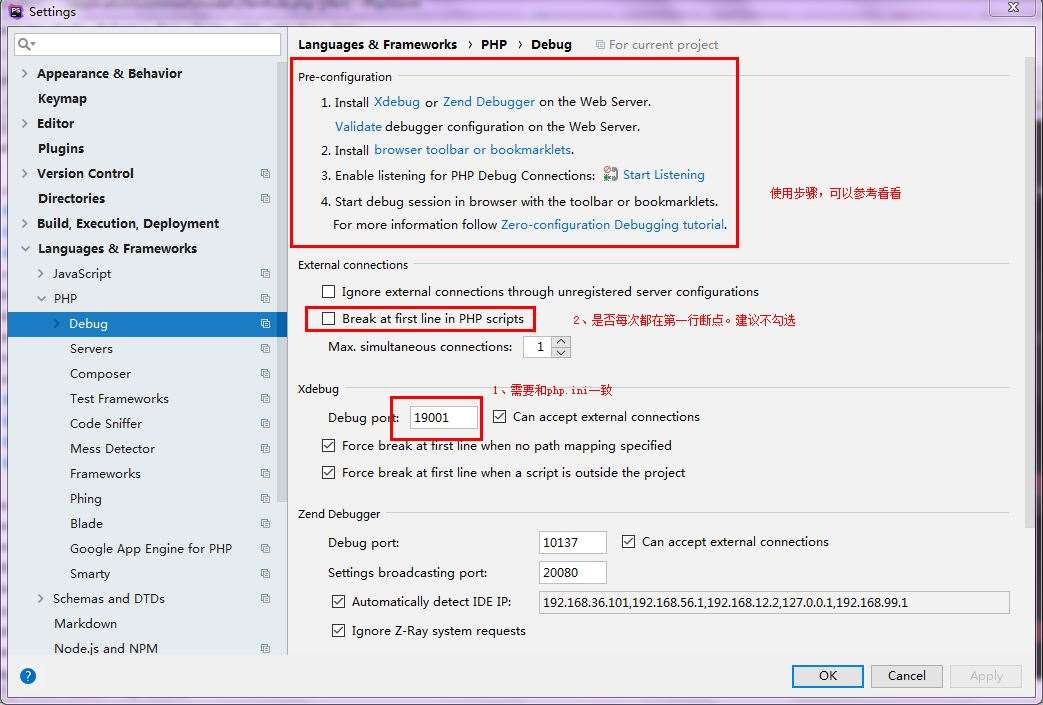1043x705 pixels.
Task: Expand the Debug node arrow
Action: click(57, 323)
